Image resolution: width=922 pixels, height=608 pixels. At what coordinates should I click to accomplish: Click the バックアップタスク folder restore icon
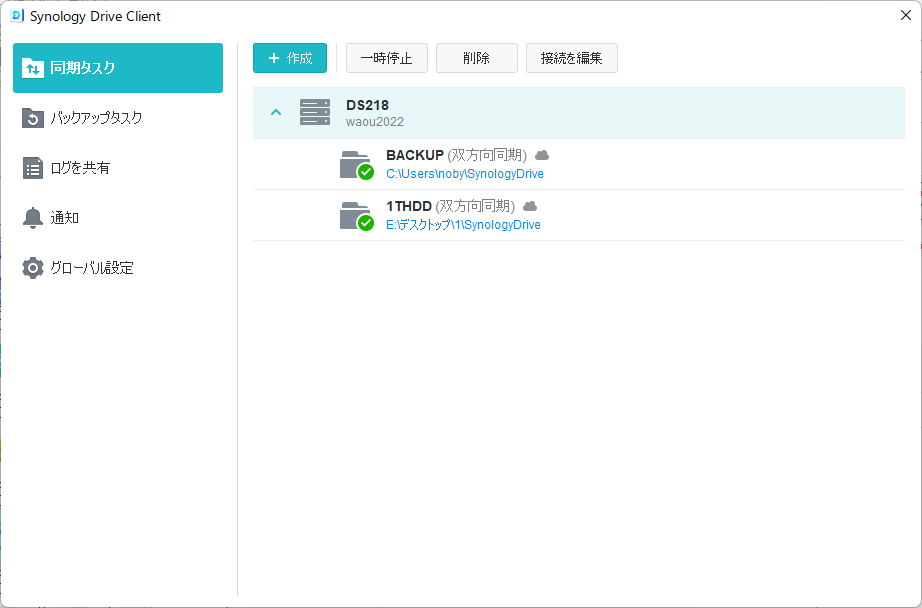point(32,118)
